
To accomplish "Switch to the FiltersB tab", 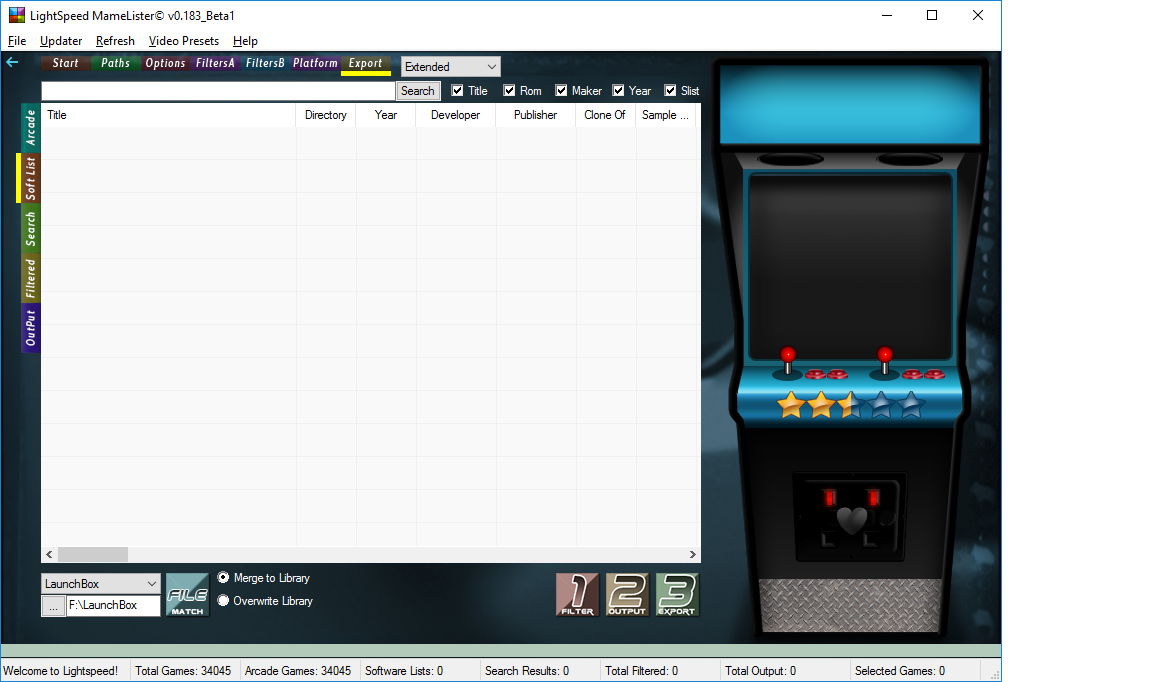I will (x=265, y=63).
